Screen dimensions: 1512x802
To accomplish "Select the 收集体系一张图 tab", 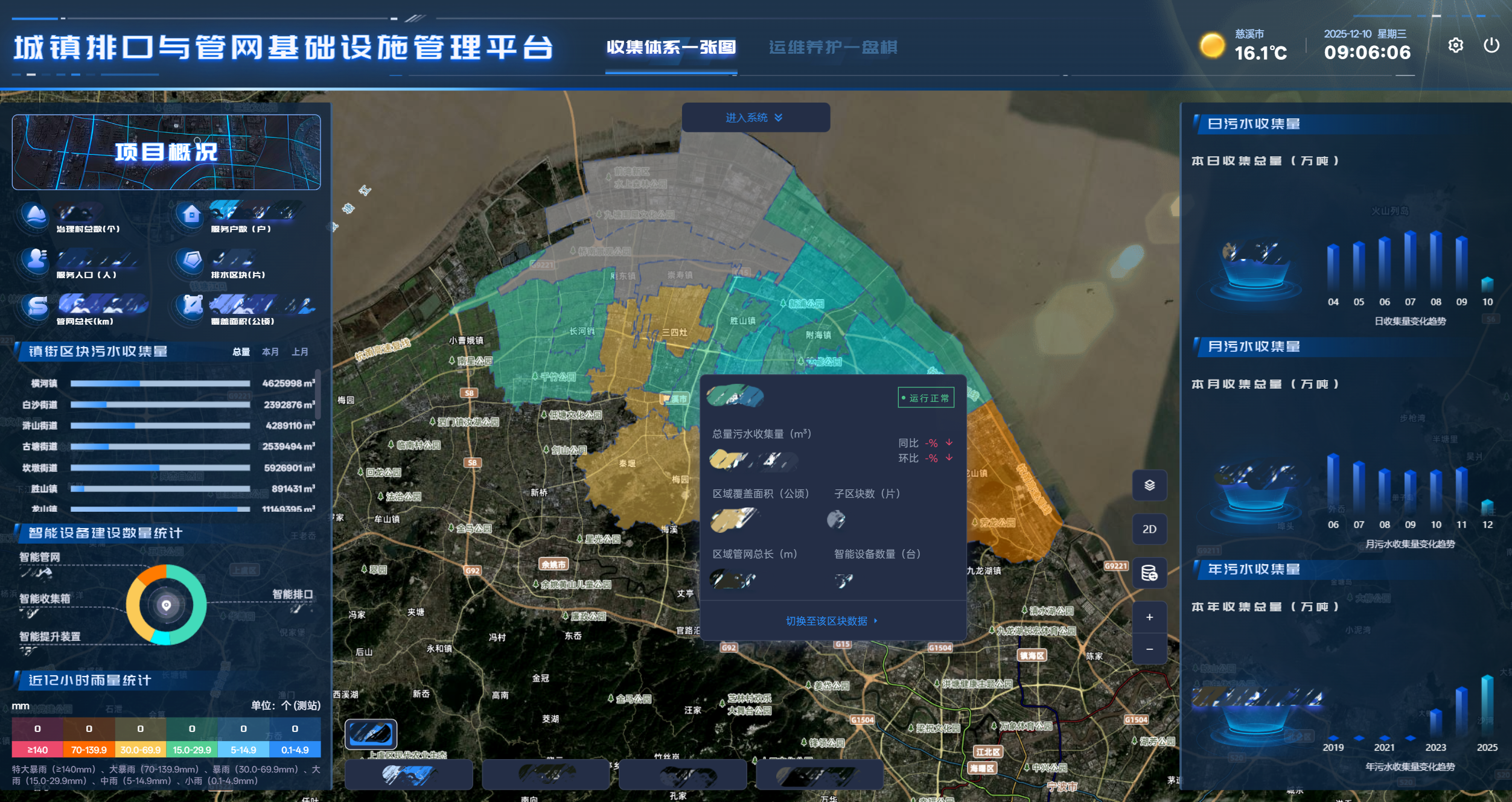I will [671, 47].
